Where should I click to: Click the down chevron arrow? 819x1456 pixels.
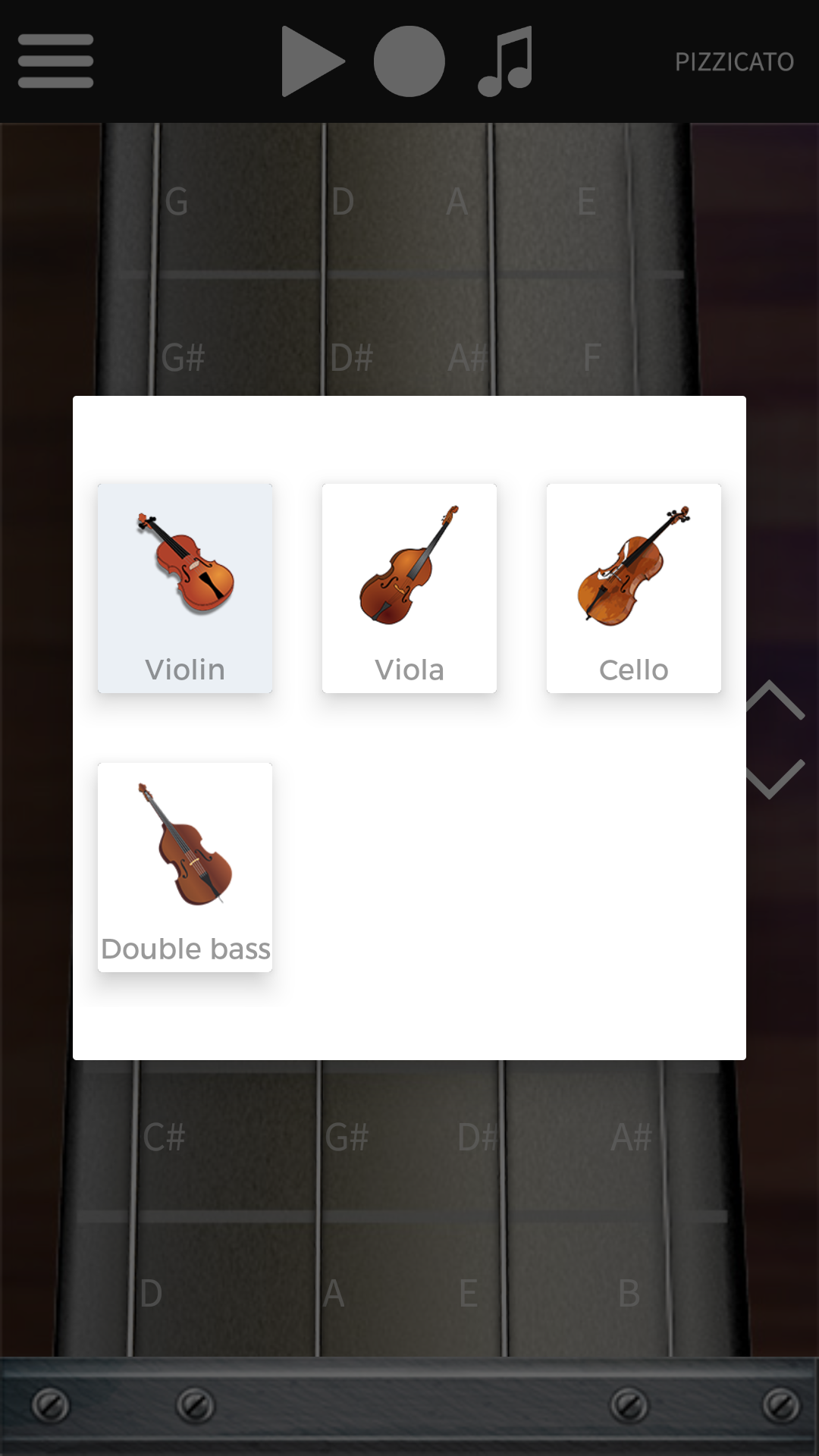coord(773,779)
